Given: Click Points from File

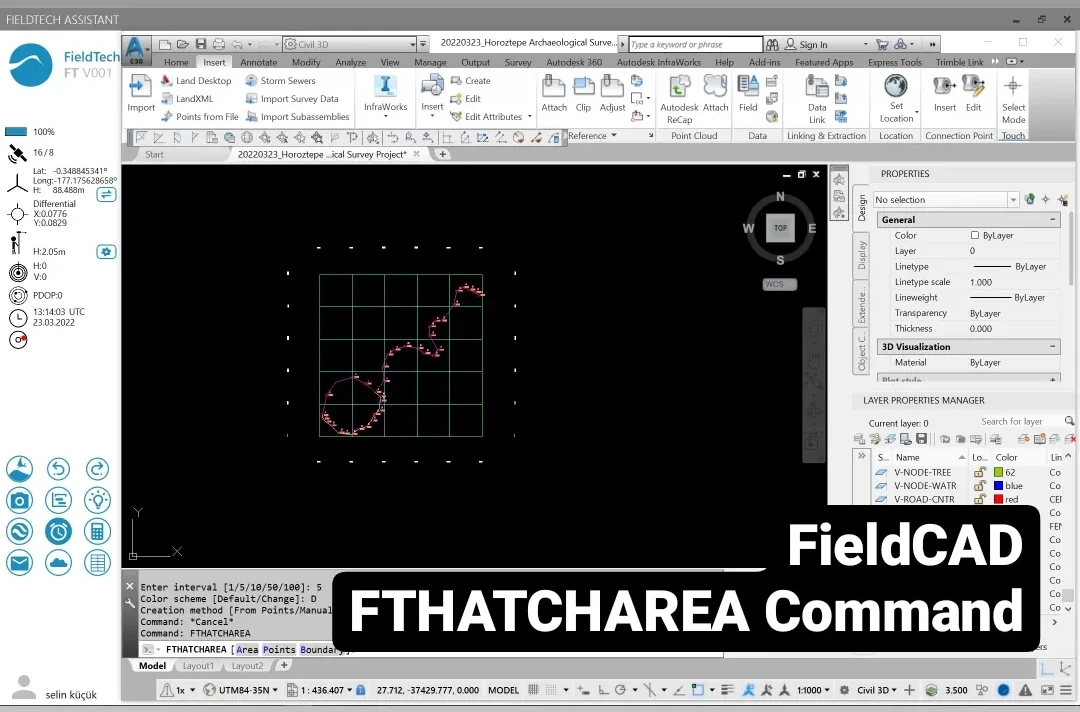Looking at the screenshot, I should point(200,117).
